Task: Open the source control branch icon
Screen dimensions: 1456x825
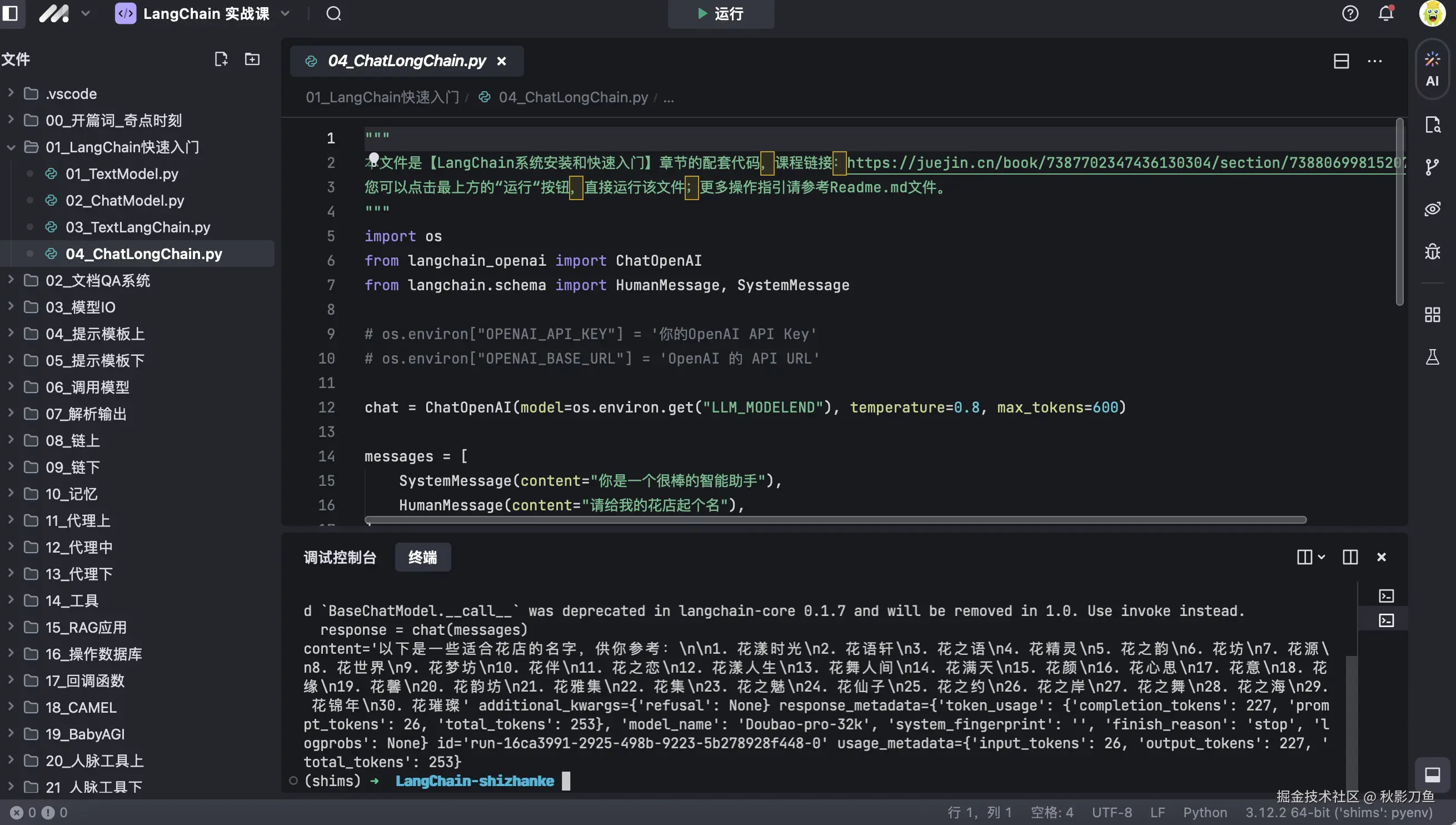Action: pyautogui.click(x=1432, y=167)
